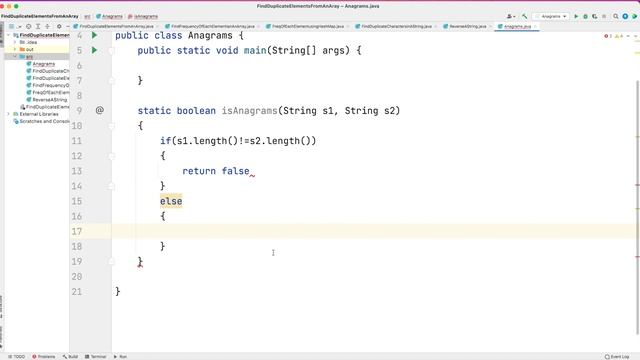Click the Anagrams breadcrumb in navigation bar
Screen dimensions: 640x360
click(x=109, y=16)
